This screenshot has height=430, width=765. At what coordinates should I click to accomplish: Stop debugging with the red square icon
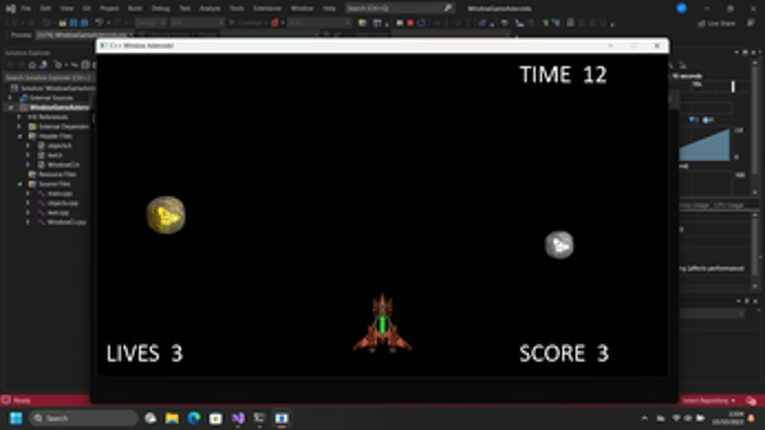[x=410, y=22]
